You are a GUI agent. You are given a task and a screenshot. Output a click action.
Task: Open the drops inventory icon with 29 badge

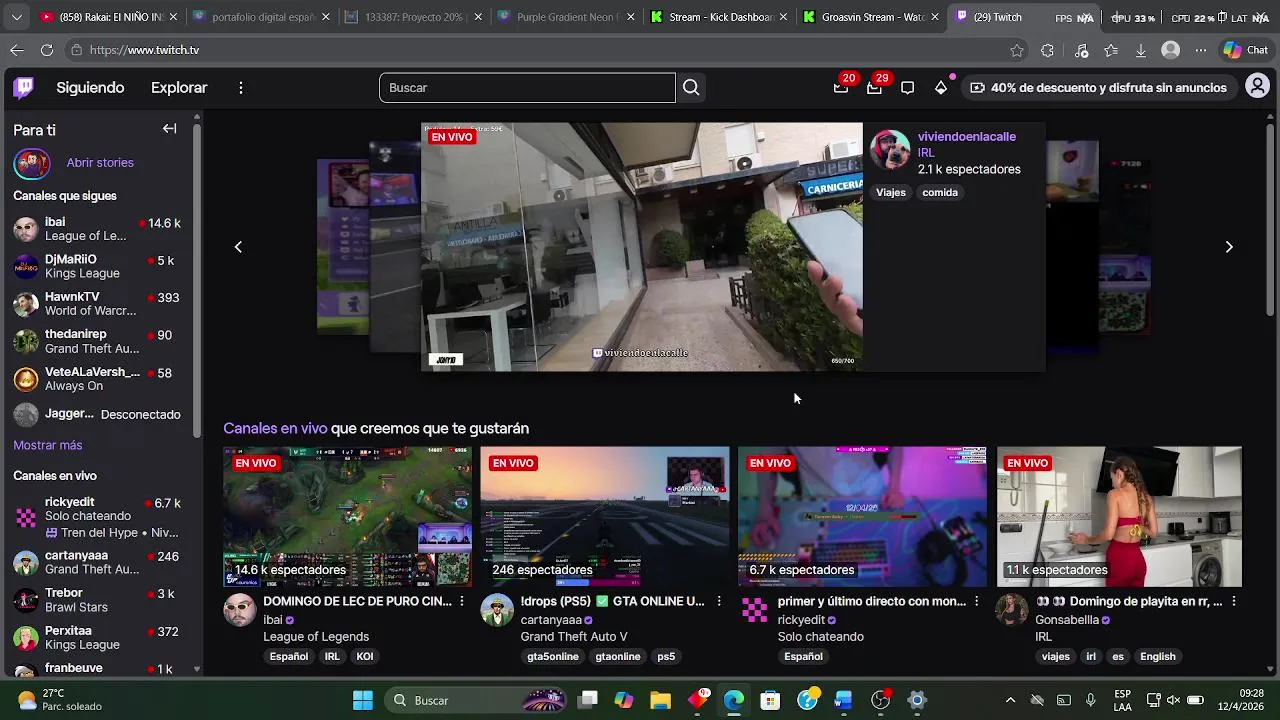pyautogui.click(x=874, y=88)
